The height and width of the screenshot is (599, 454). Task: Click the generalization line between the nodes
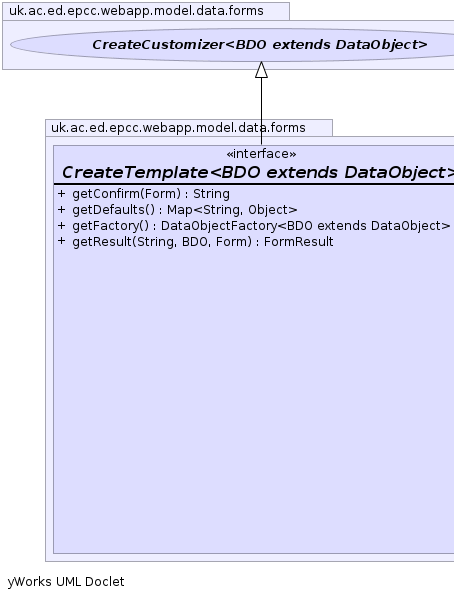pyautogui.click(x=261, y=111)
